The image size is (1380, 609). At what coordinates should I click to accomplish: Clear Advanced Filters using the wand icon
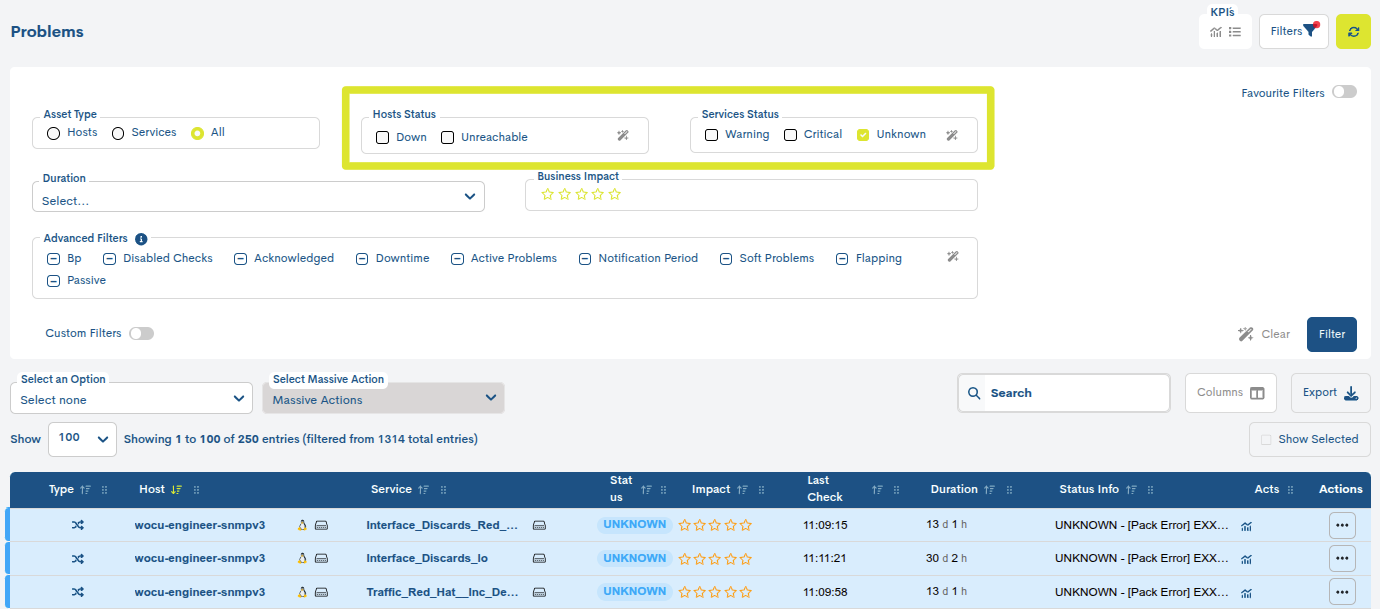click(x=953, y=257)
